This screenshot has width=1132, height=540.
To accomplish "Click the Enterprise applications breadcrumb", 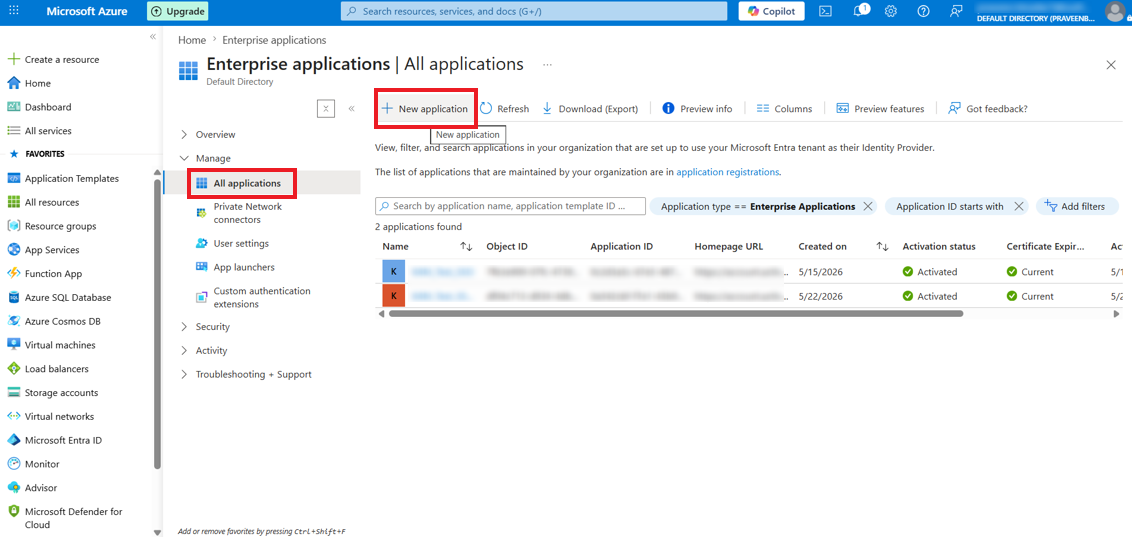I will click(x=274, y=40).
